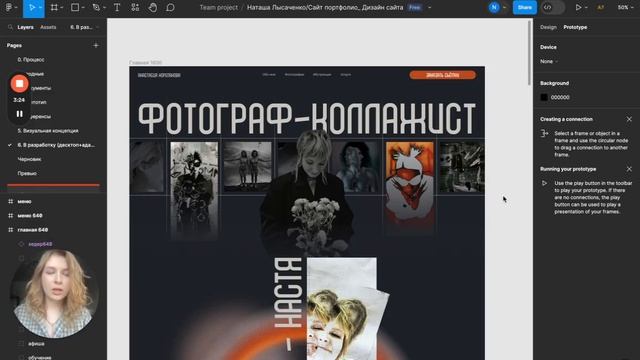Select the Move tool
Screen dimensions: 640x360
pyautogui.click(x=31, y=7)
